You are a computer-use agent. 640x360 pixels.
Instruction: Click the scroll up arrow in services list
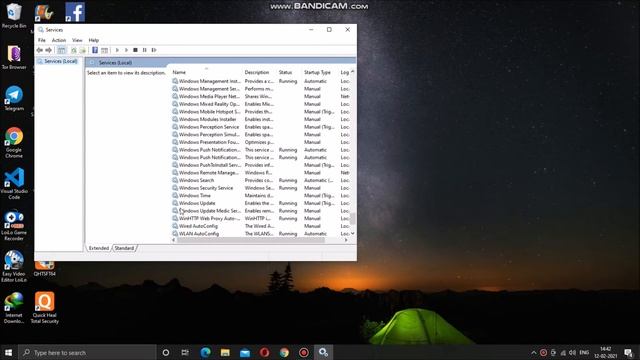(x=353, y=72)
